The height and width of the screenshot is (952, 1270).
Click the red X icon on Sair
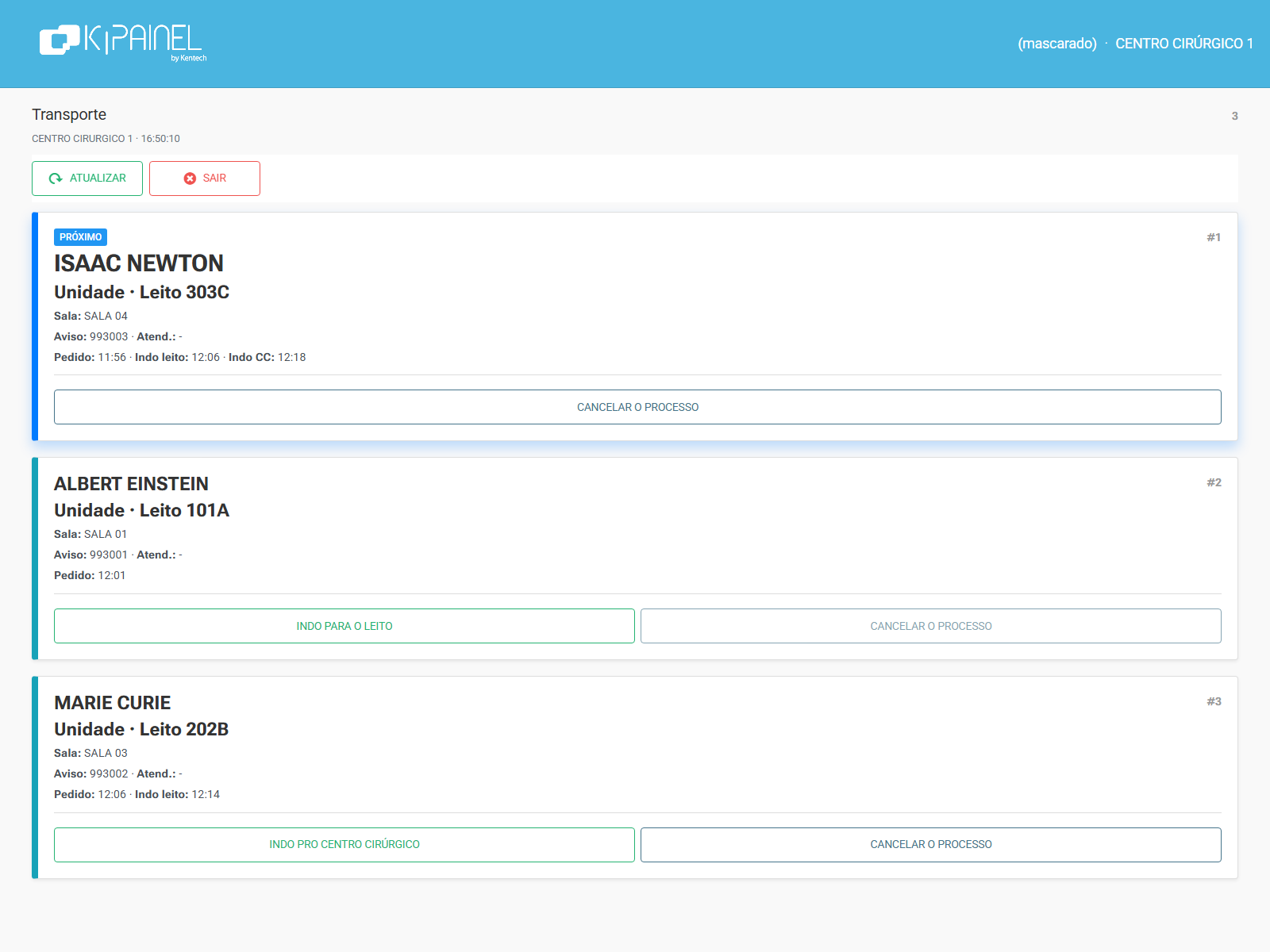click(x=190, y=178)
